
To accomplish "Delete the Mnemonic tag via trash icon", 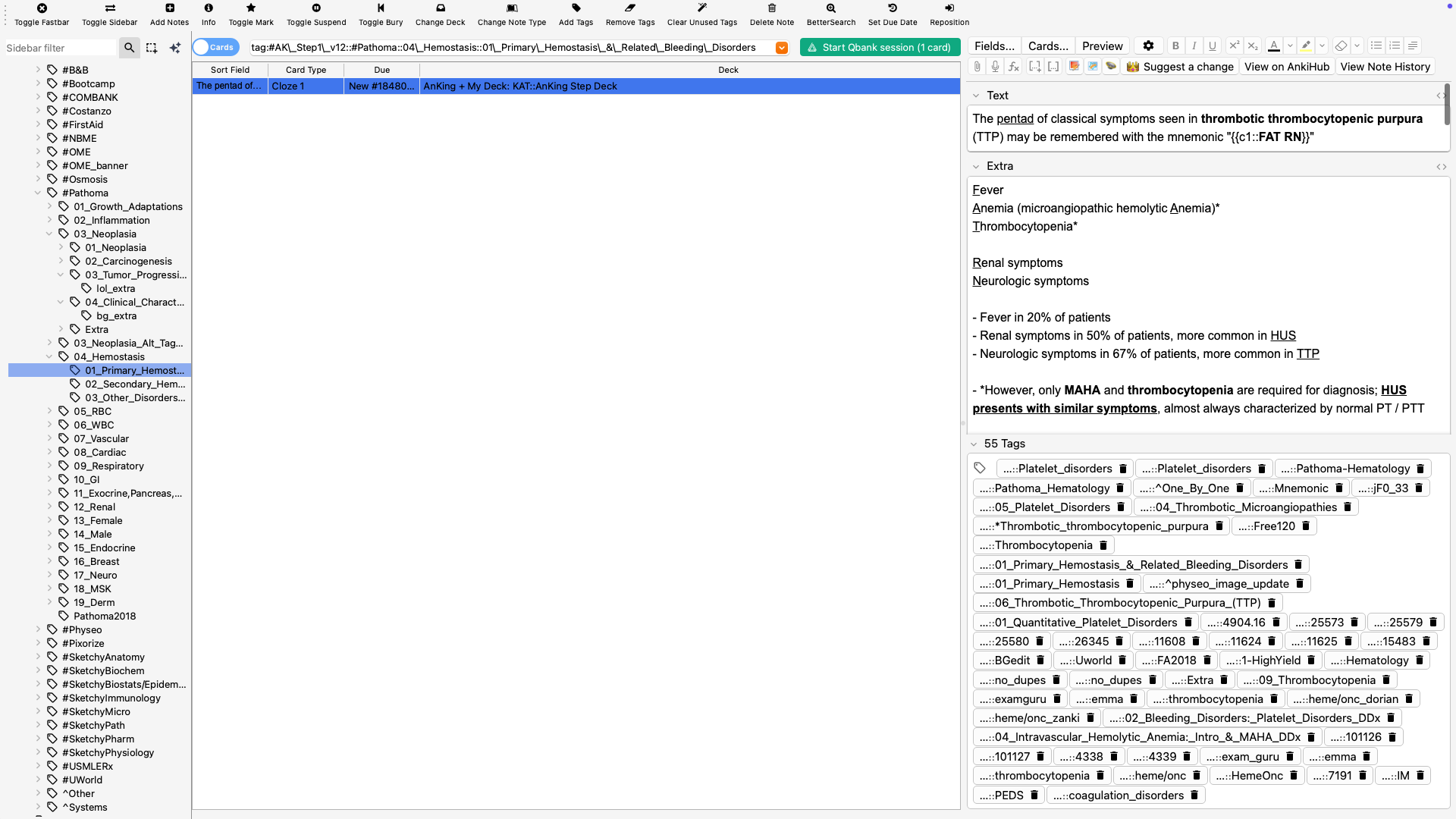I will [1339, 488].
